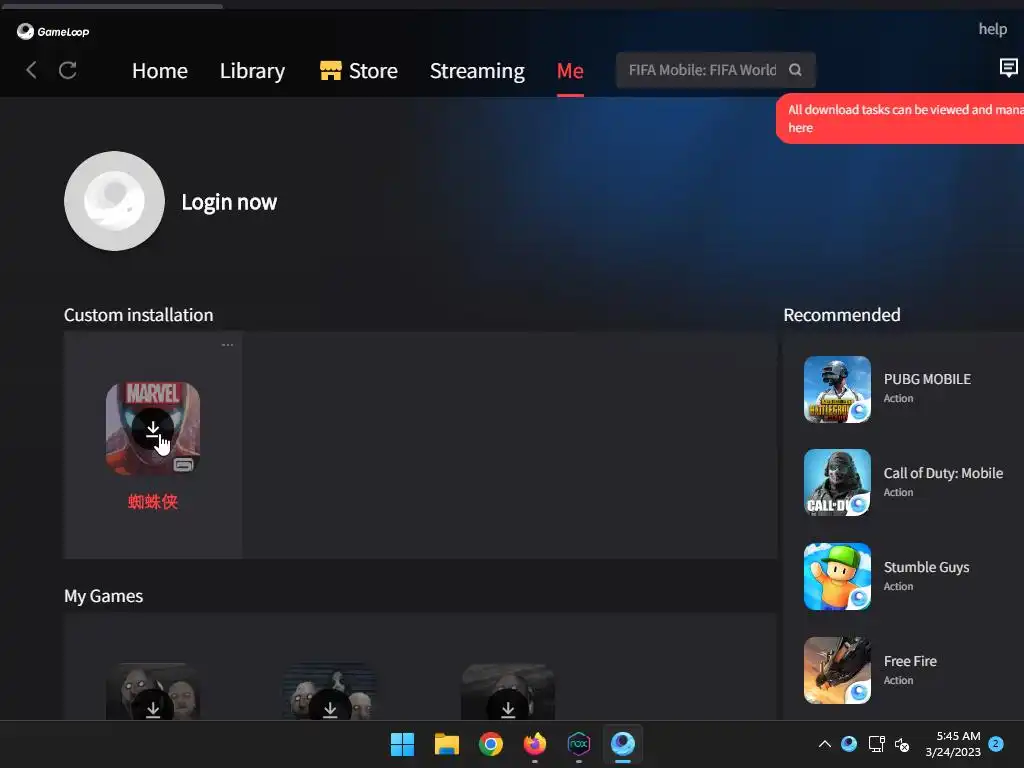
Task: Click Call of Duty: Mobile title
Action: (943, 473)
